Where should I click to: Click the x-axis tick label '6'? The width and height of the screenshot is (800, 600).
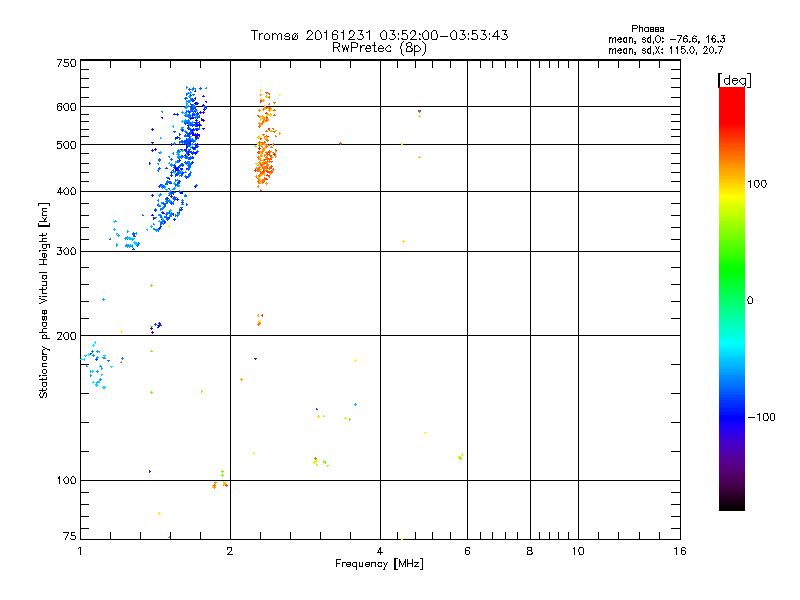point(467,551)
